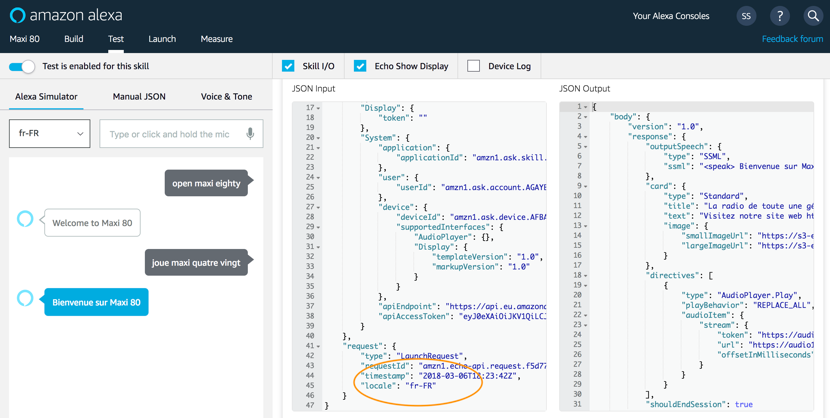
Task: Switch to the Manual JSON tab
Action: coord(139,96)
